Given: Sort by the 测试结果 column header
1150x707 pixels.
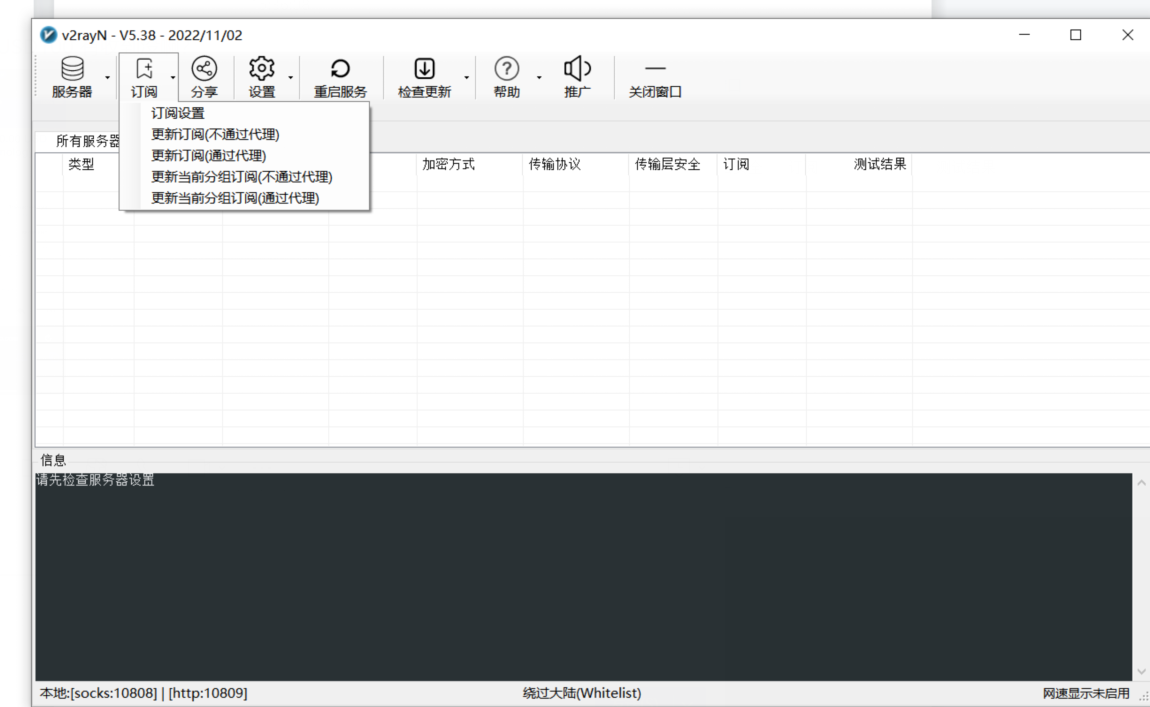Looking at the screenshot, I should [x=879, y=164].
